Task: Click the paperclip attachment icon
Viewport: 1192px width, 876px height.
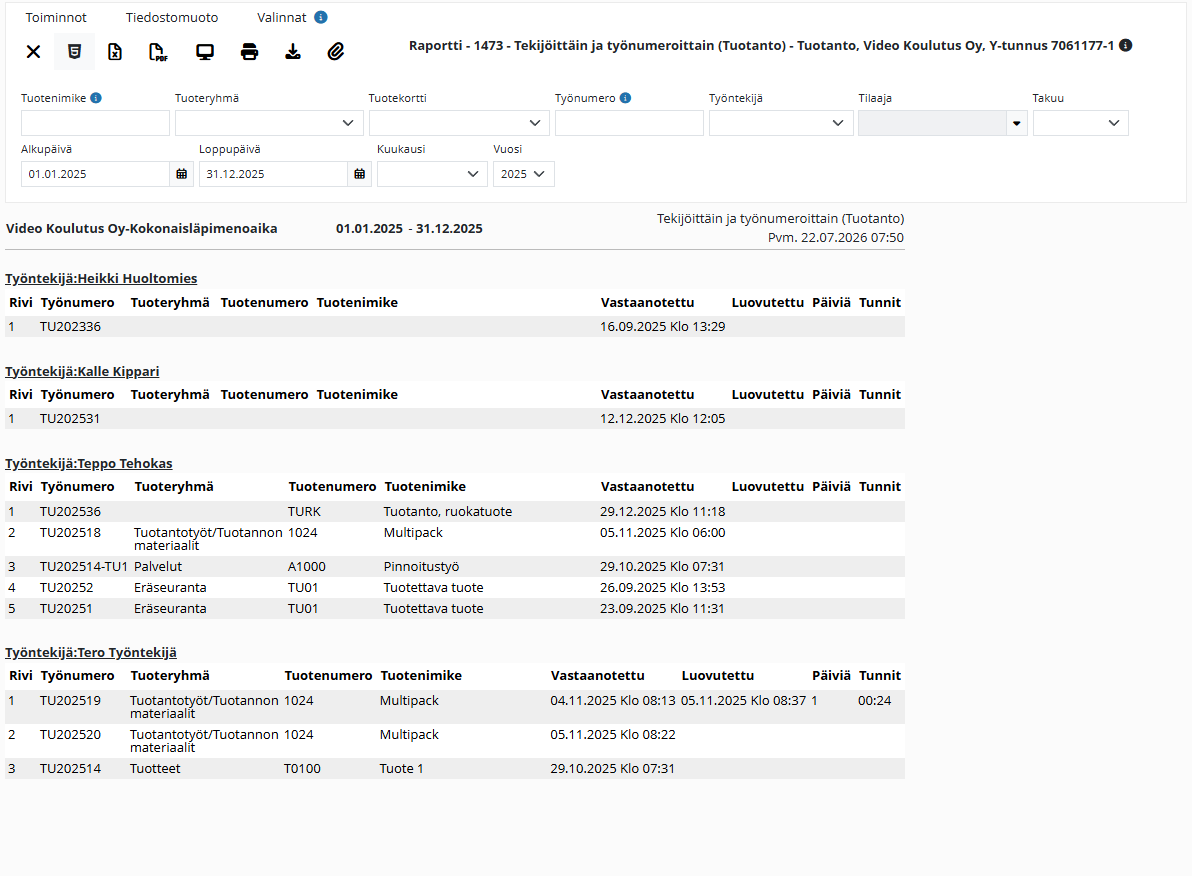Action: pos(336,52)
